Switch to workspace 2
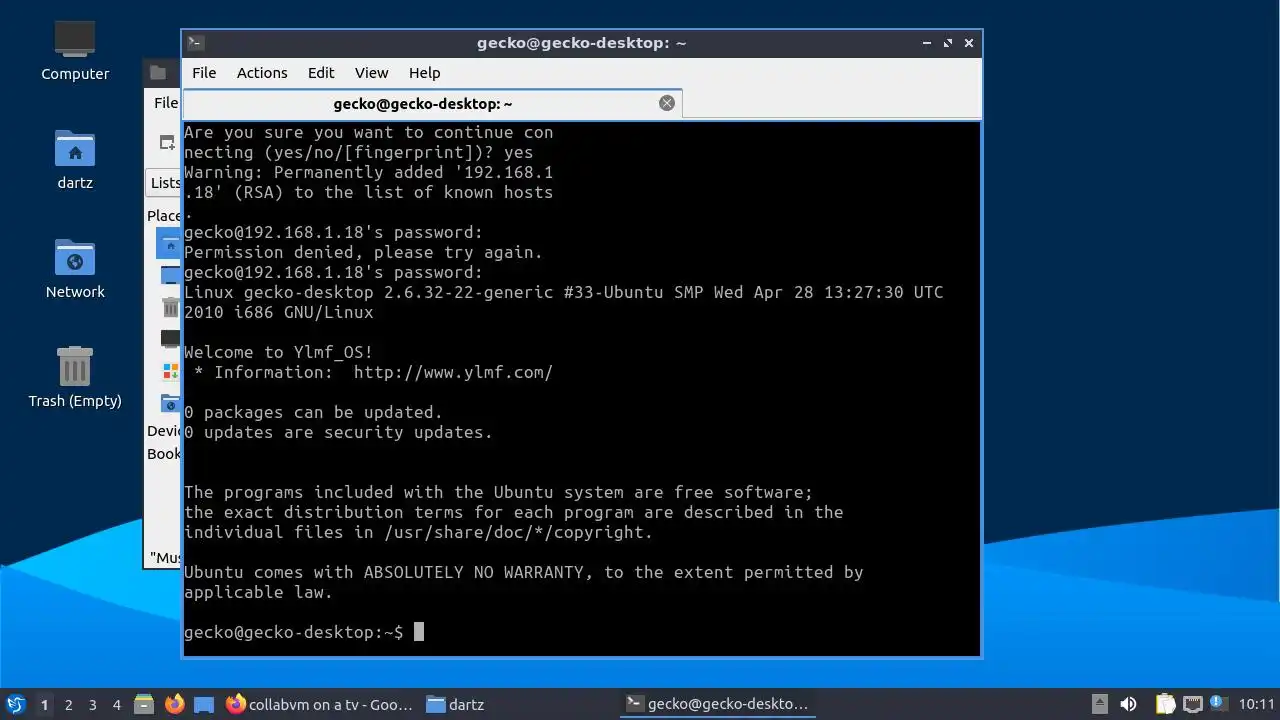This screenshot has height=720, width=1280. (68, 705)
